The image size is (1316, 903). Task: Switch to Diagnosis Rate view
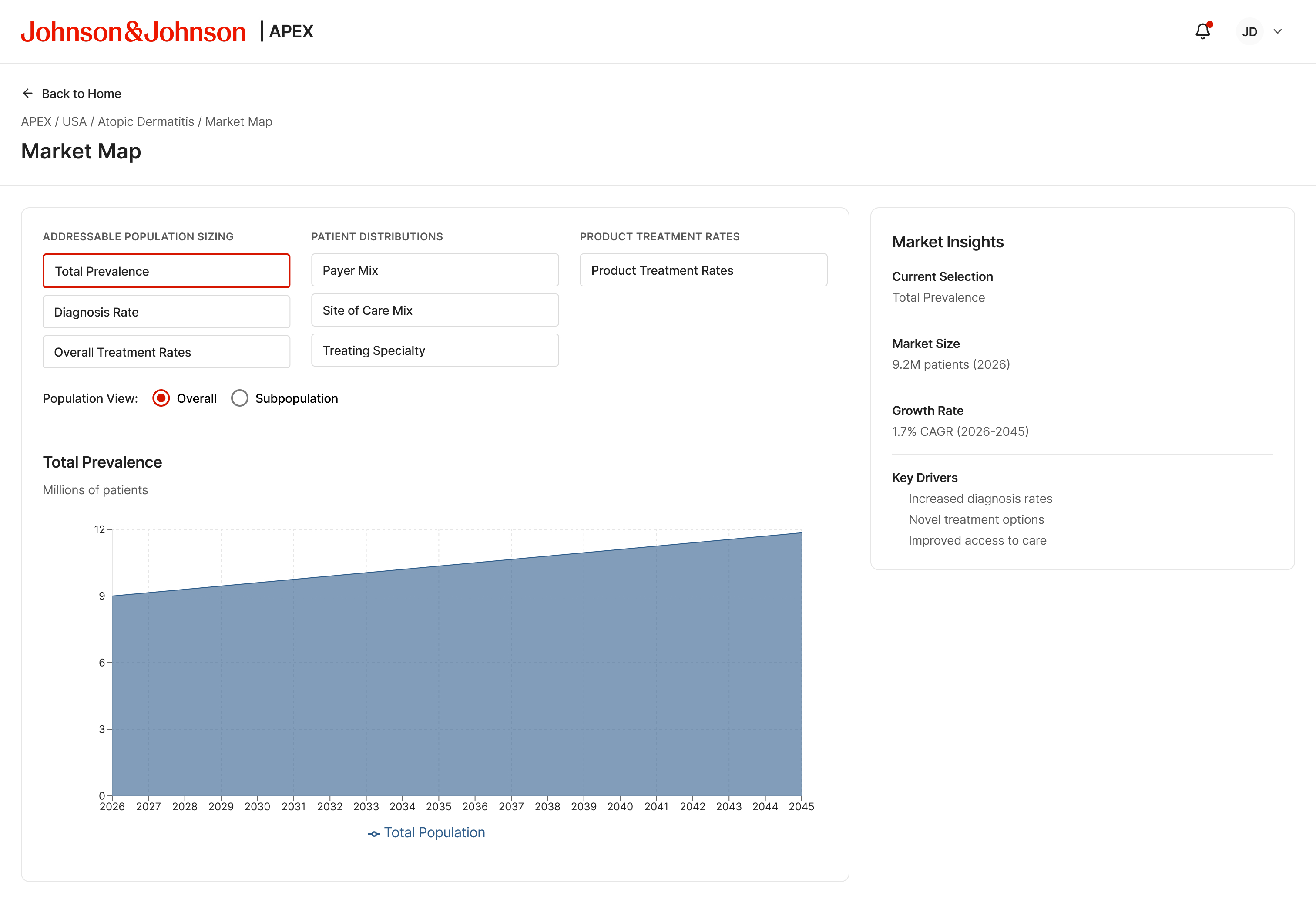coord(167,312)
